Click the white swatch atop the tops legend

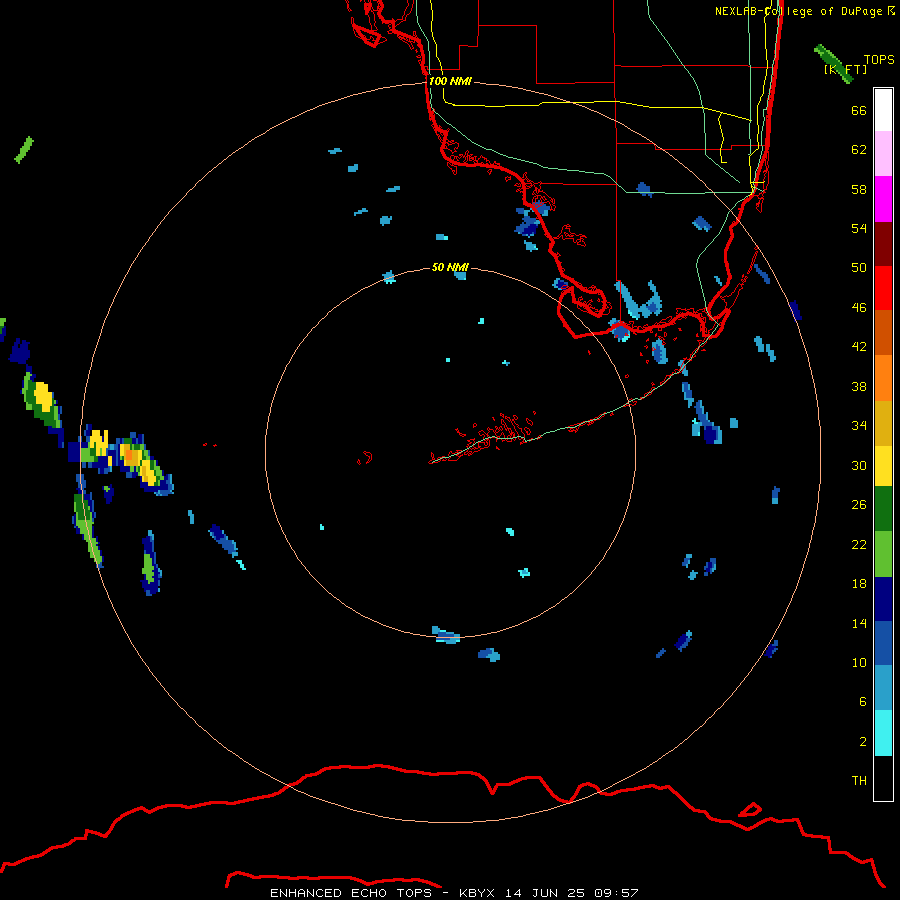tap(883, 110)
